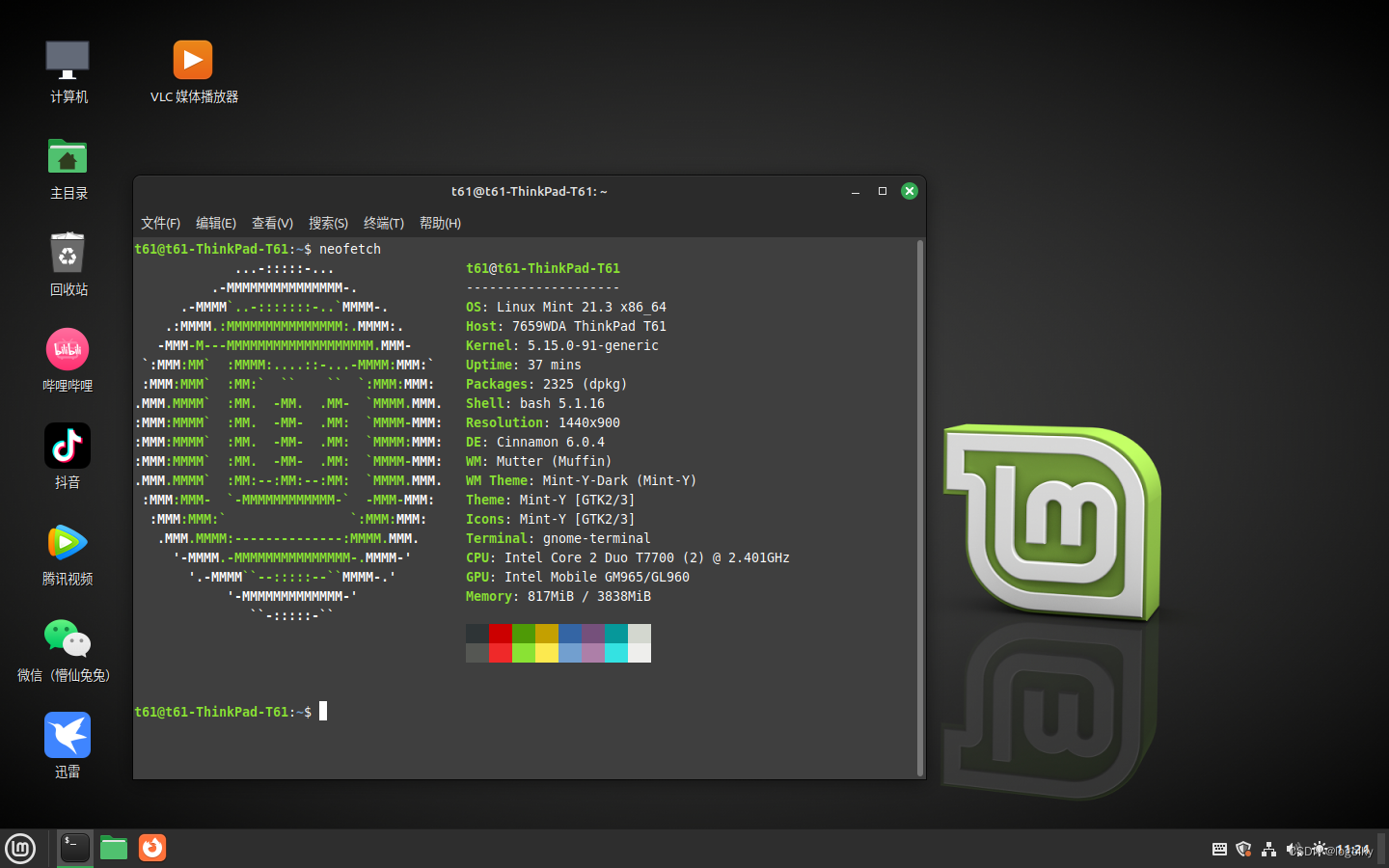Click the 'Kernel: 5.15.0-91-generic' line
The image size is (1389, 868).
click(562, 345)
